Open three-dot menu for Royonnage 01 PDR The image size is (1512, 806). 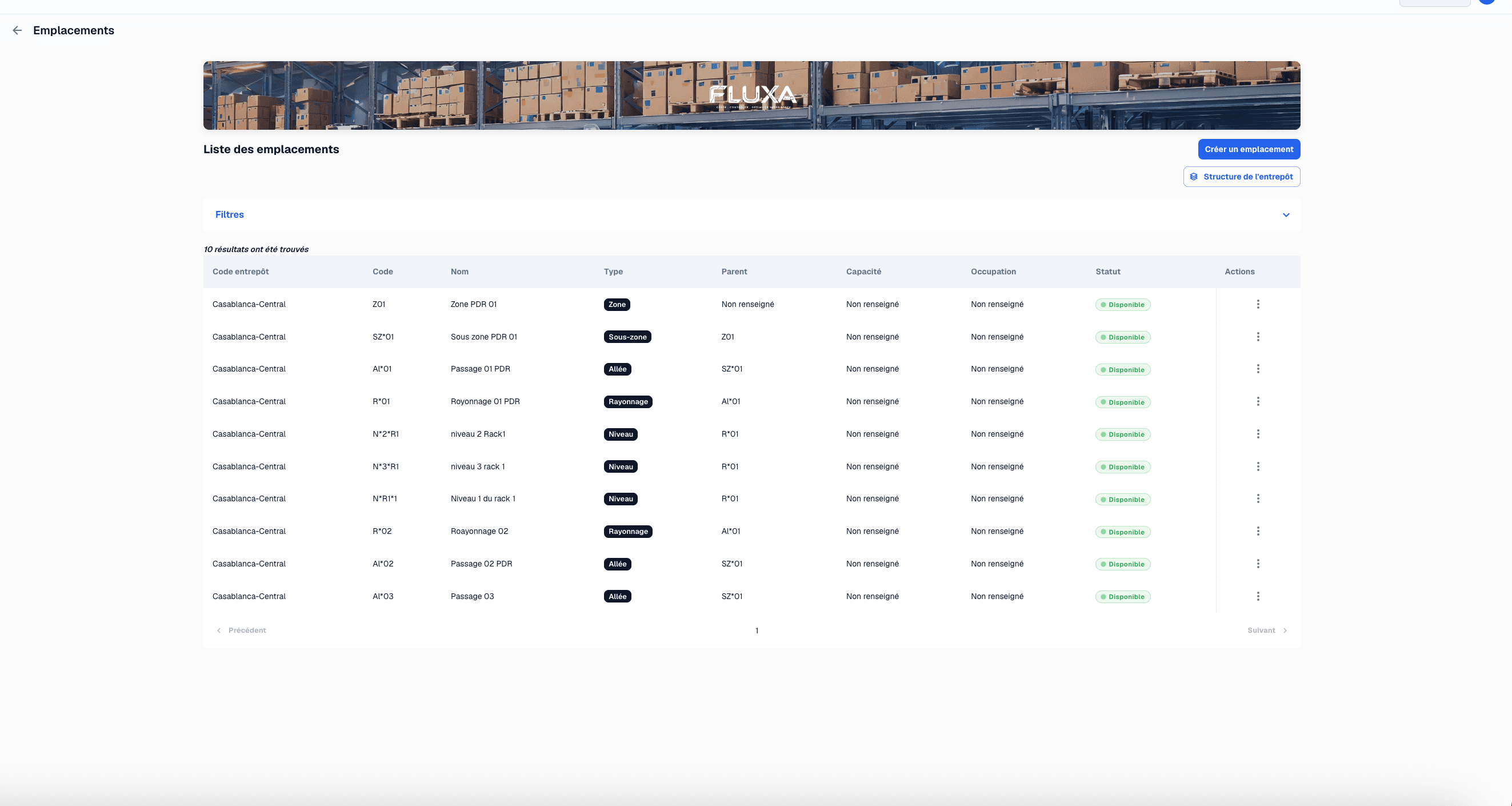coord(1258,401)
